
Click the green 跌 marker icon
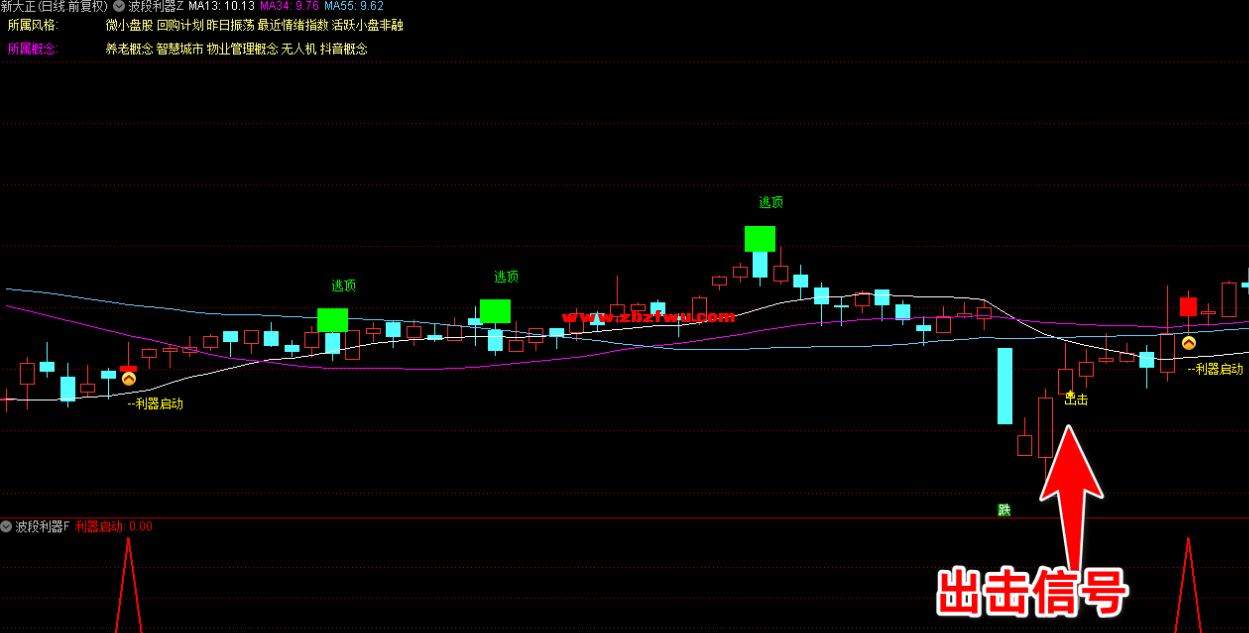(1004, 509)
